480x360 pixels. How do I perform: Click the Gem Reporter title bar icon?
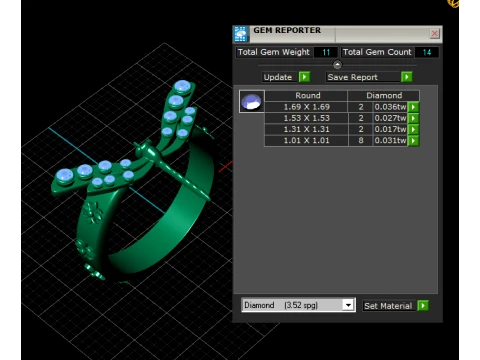(240, 34)
